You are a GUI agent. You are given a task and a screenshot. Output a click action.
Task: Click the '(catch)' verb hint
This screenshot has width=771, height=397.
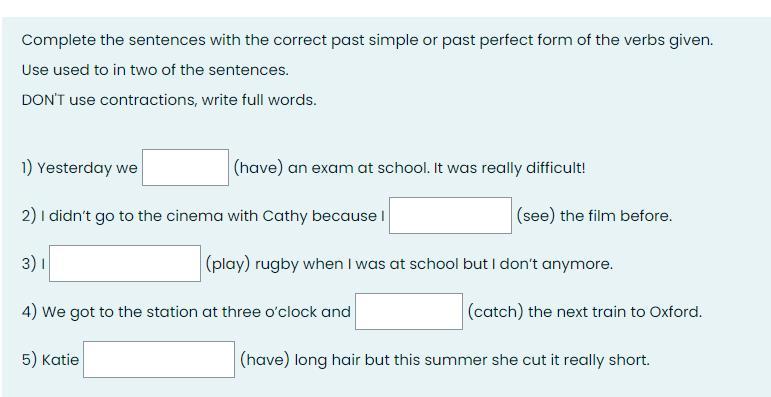point(495,312)
